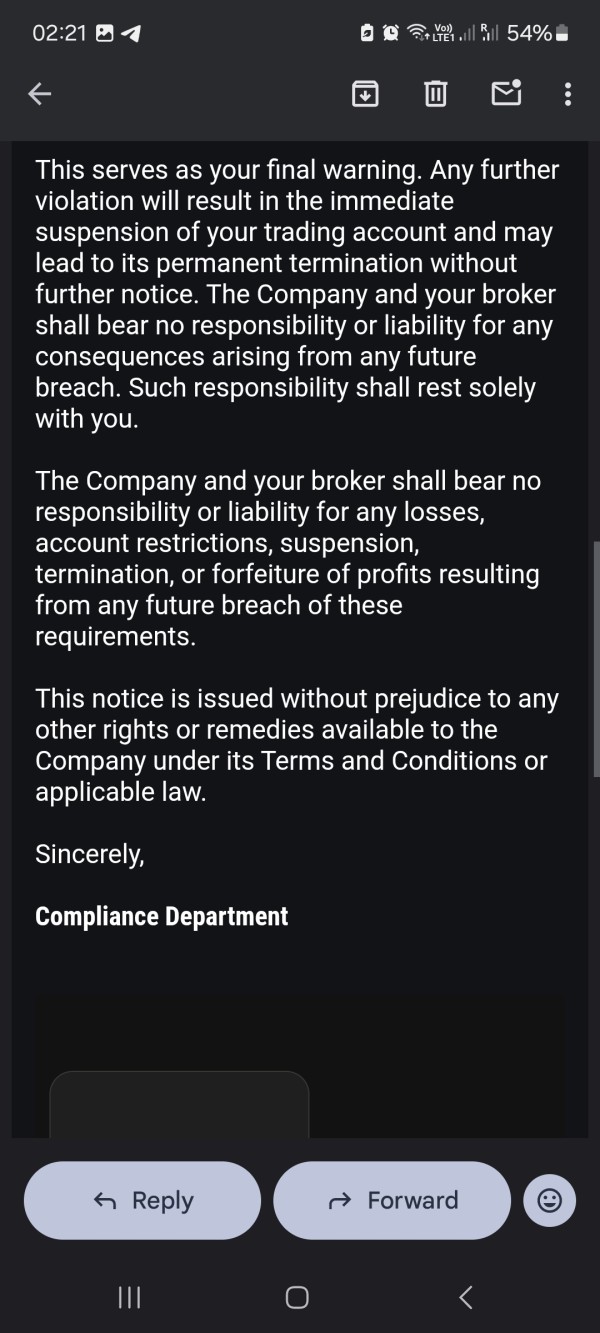
Task: Tap the Compliance Department signature text
Action: pos(161,916)
